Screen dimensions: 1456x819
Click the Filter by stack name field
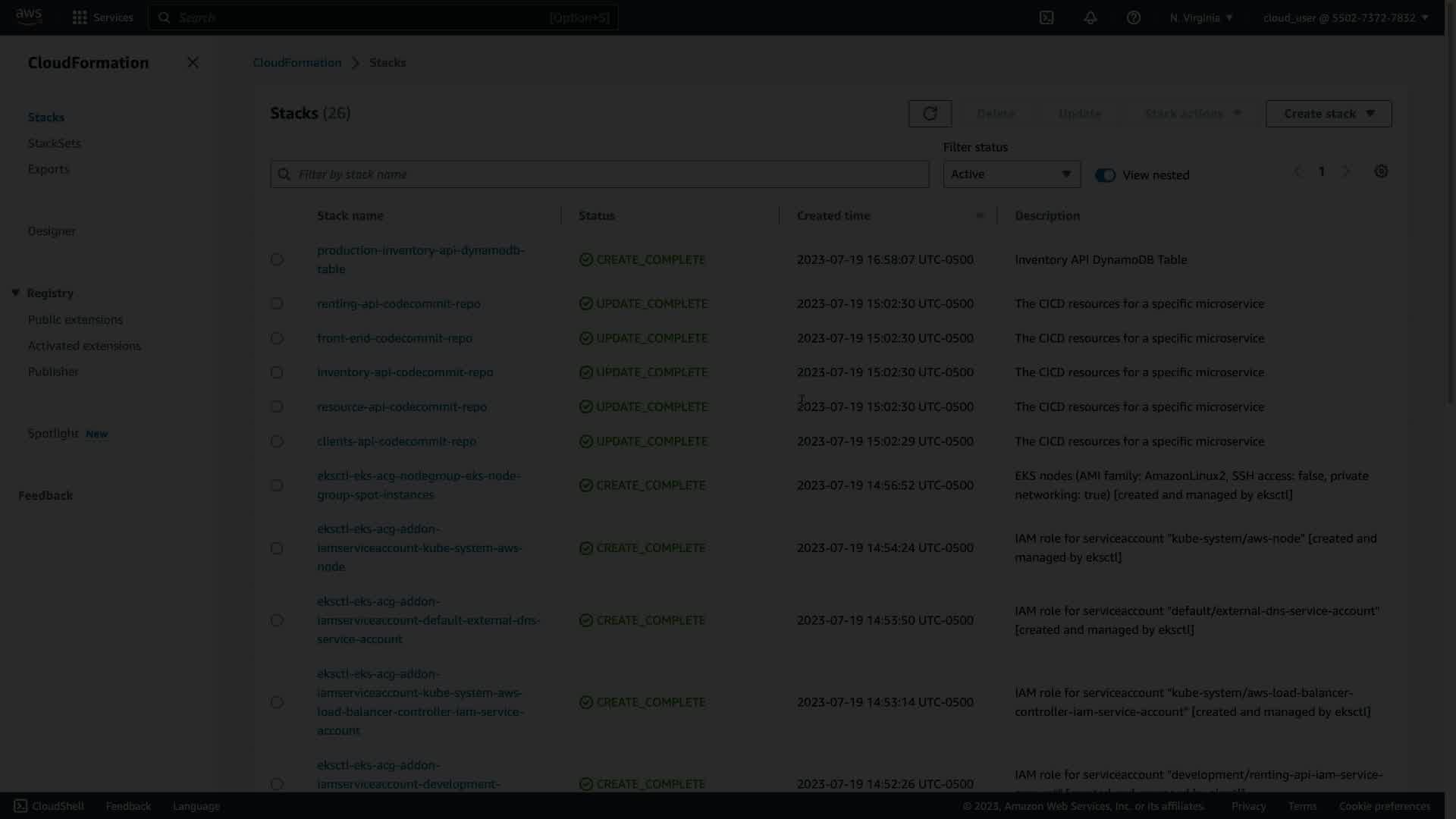coord(599,174)
